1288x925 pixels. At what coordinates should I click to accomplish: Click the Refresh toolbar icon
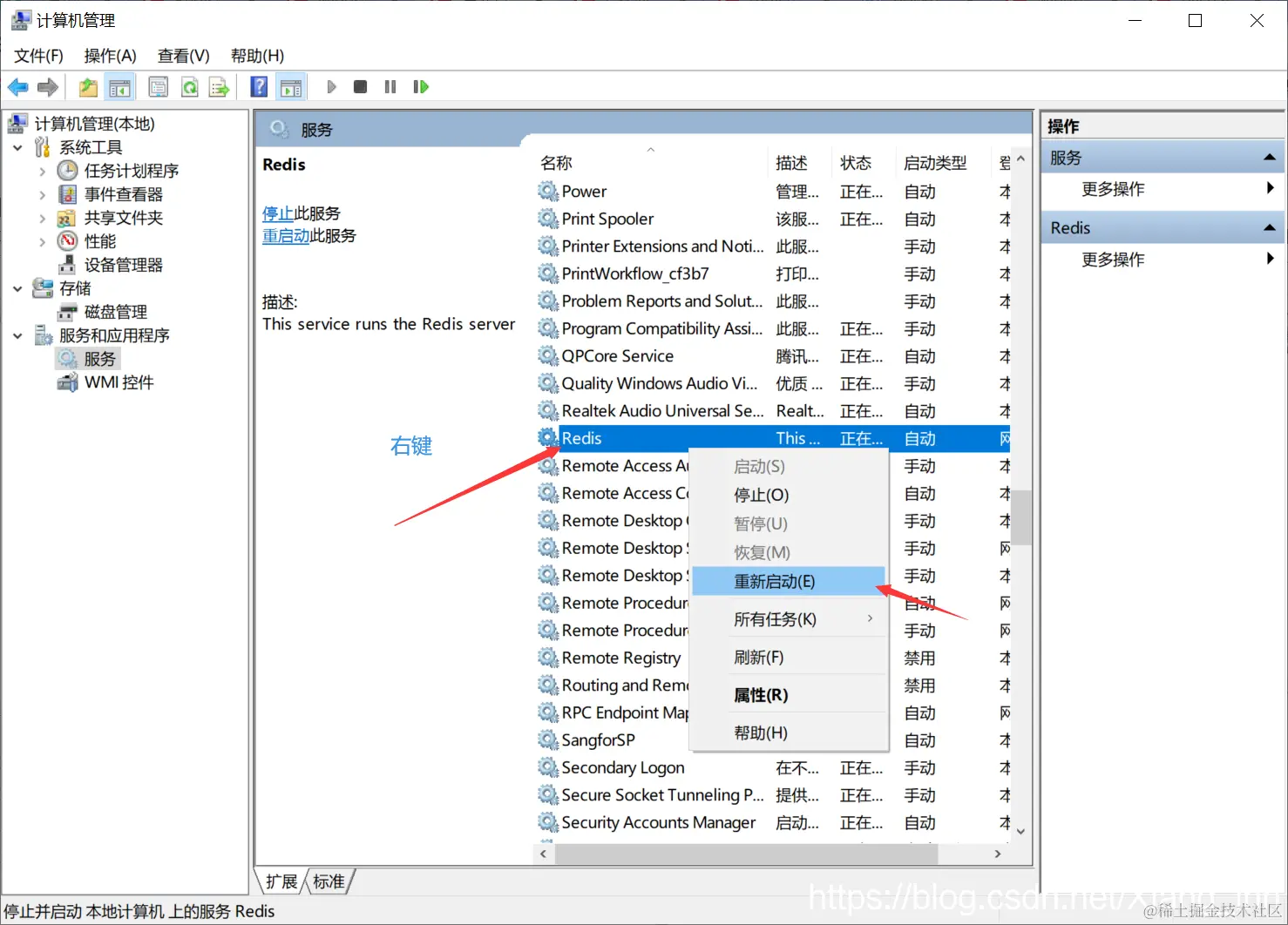pyautogui.click(x=189, y=87)
